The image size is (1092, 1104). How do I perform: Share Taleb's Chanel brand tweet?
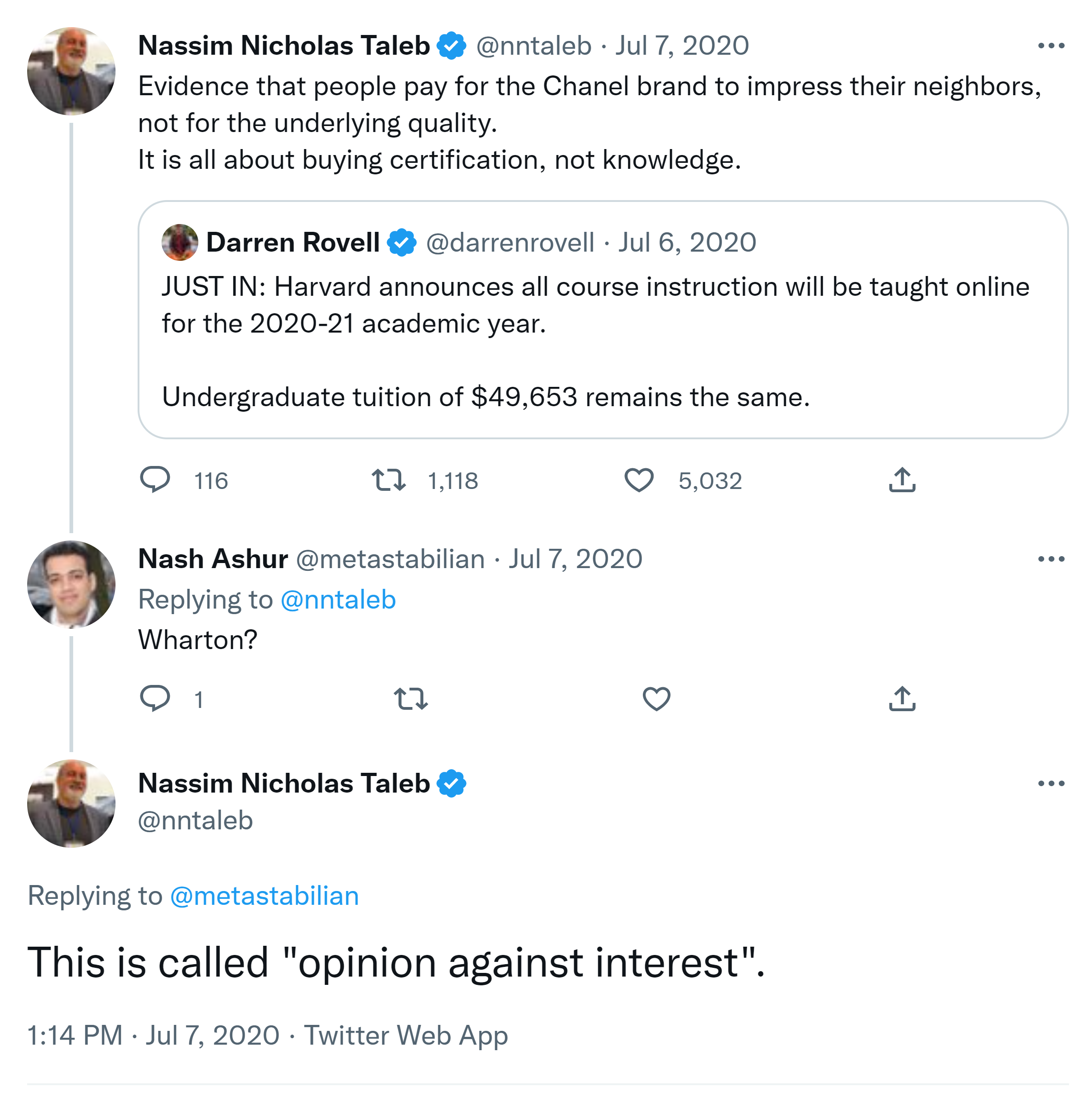(x=901, y=479)
